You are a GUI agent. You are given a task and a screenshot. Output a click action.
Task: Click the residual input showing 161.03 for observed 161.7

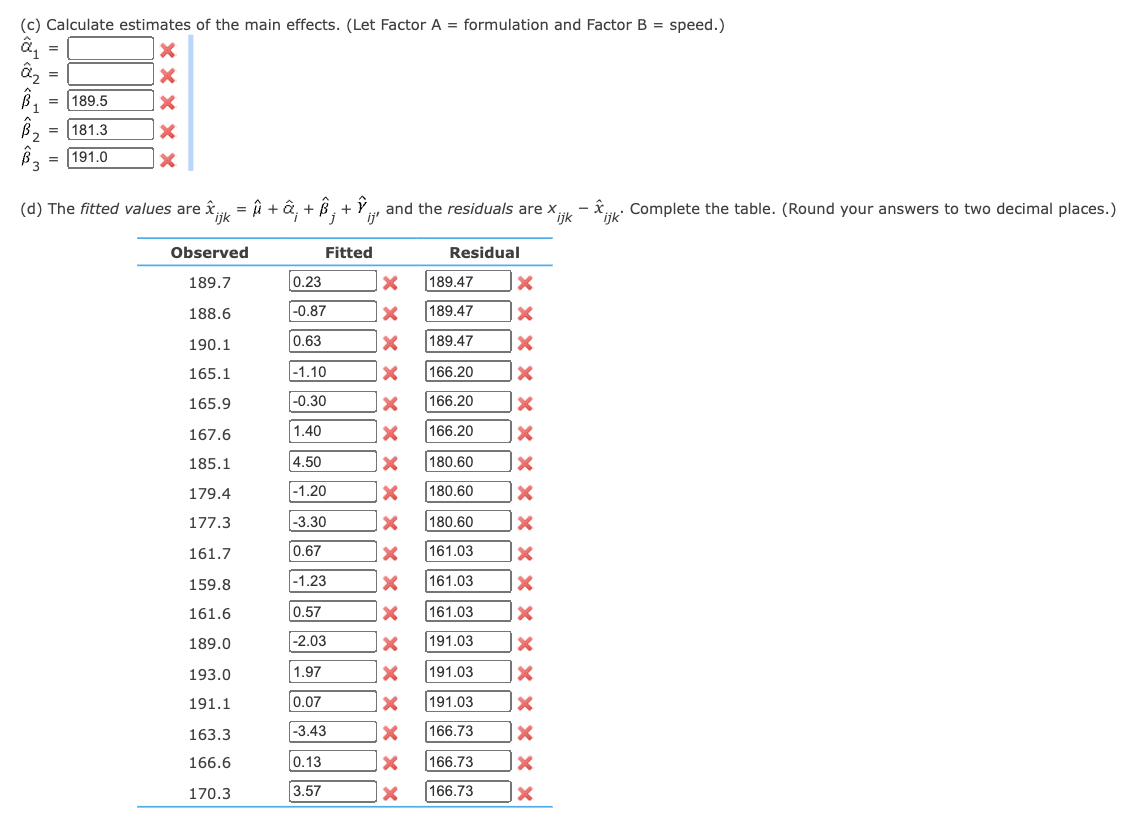tap(468, 551)
